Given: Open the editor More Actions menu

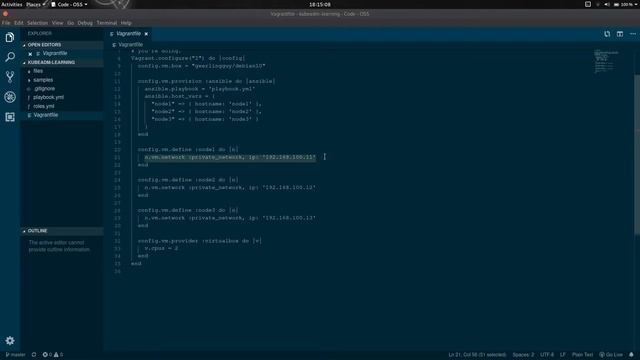Looking at the screenshot, I should (x=633, y=34).
